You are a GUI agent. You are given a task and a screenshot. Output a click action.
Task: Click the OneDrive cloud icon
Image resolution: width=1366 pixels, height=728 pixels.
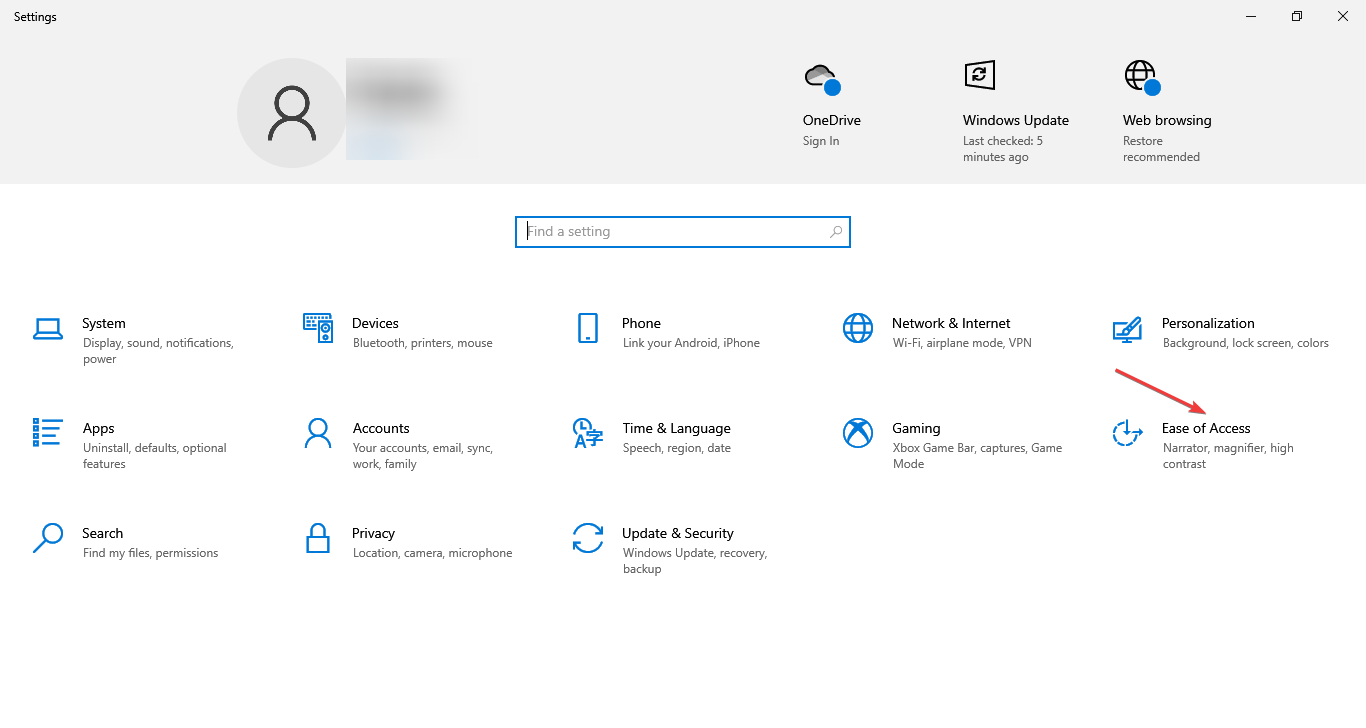click(821, 77)
